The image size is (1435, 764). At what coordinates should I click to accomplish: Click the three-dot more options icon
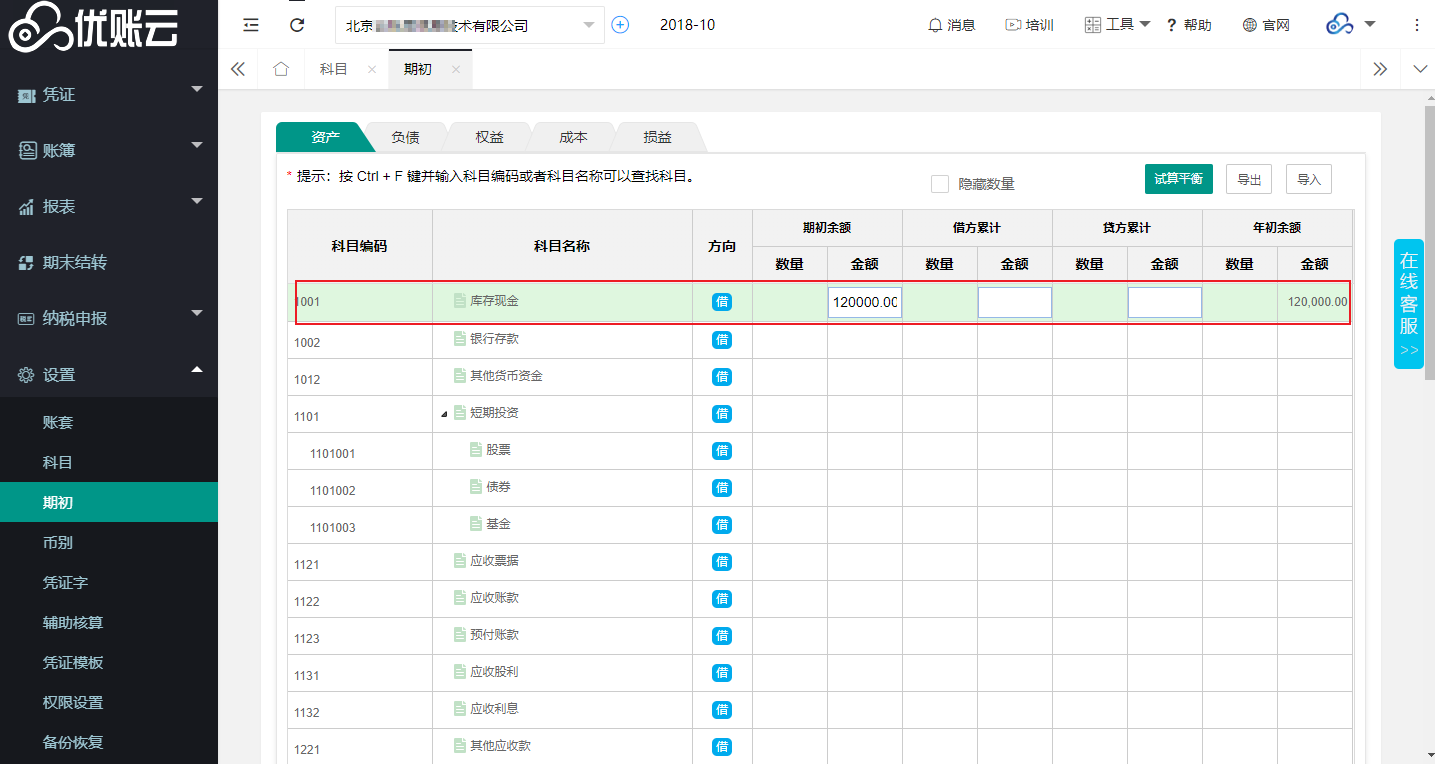point(1417,25)
